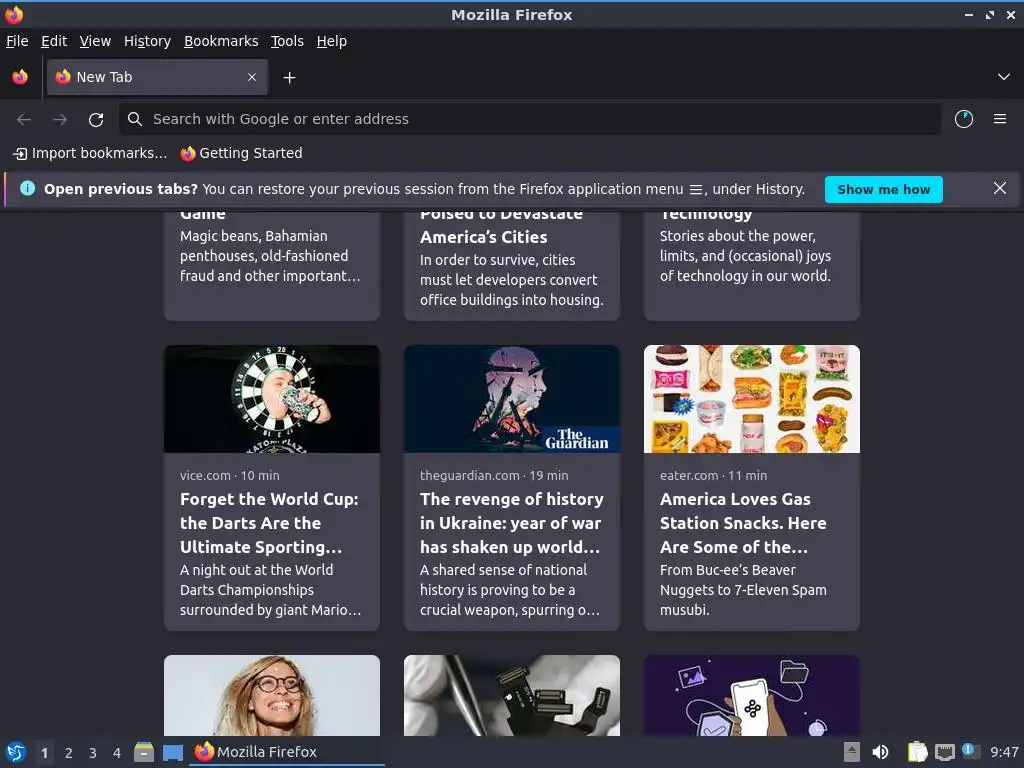Open the darts dartboard article thumbnail
Screen dimensions: 1024x768
[x=272, y=398]
